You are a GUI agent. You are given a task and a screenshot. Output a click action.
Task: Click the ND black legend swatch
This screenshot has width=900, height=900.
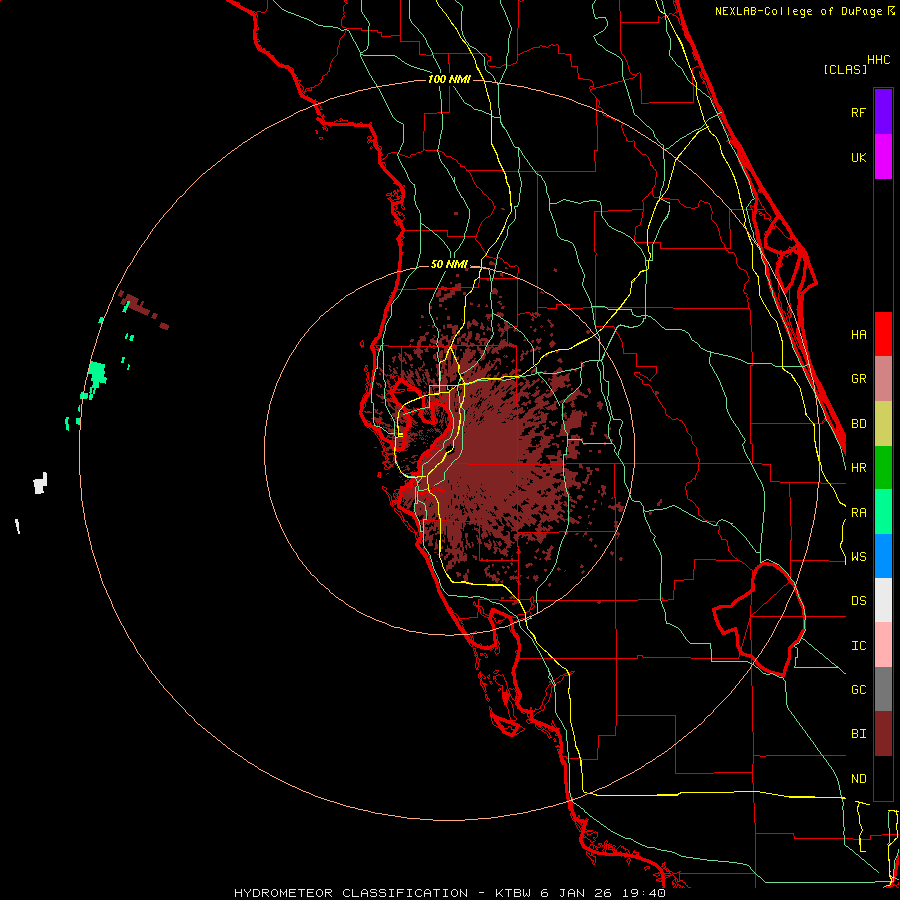point(883,778)
